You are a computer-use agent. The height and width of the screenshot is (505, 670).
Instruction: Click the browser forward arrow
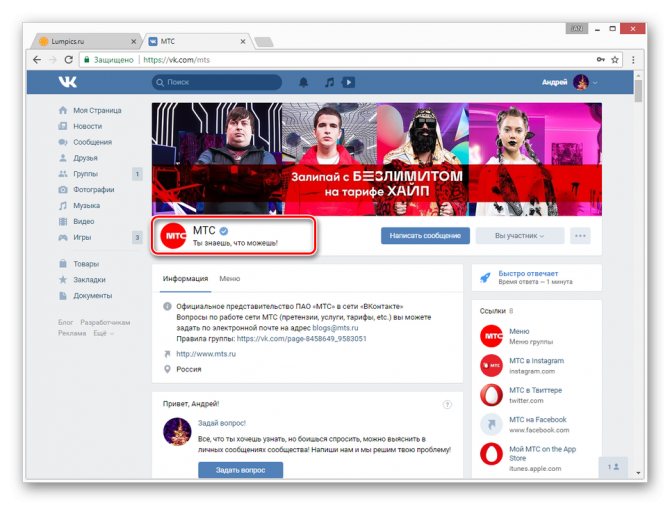click(x=53, y=60)
